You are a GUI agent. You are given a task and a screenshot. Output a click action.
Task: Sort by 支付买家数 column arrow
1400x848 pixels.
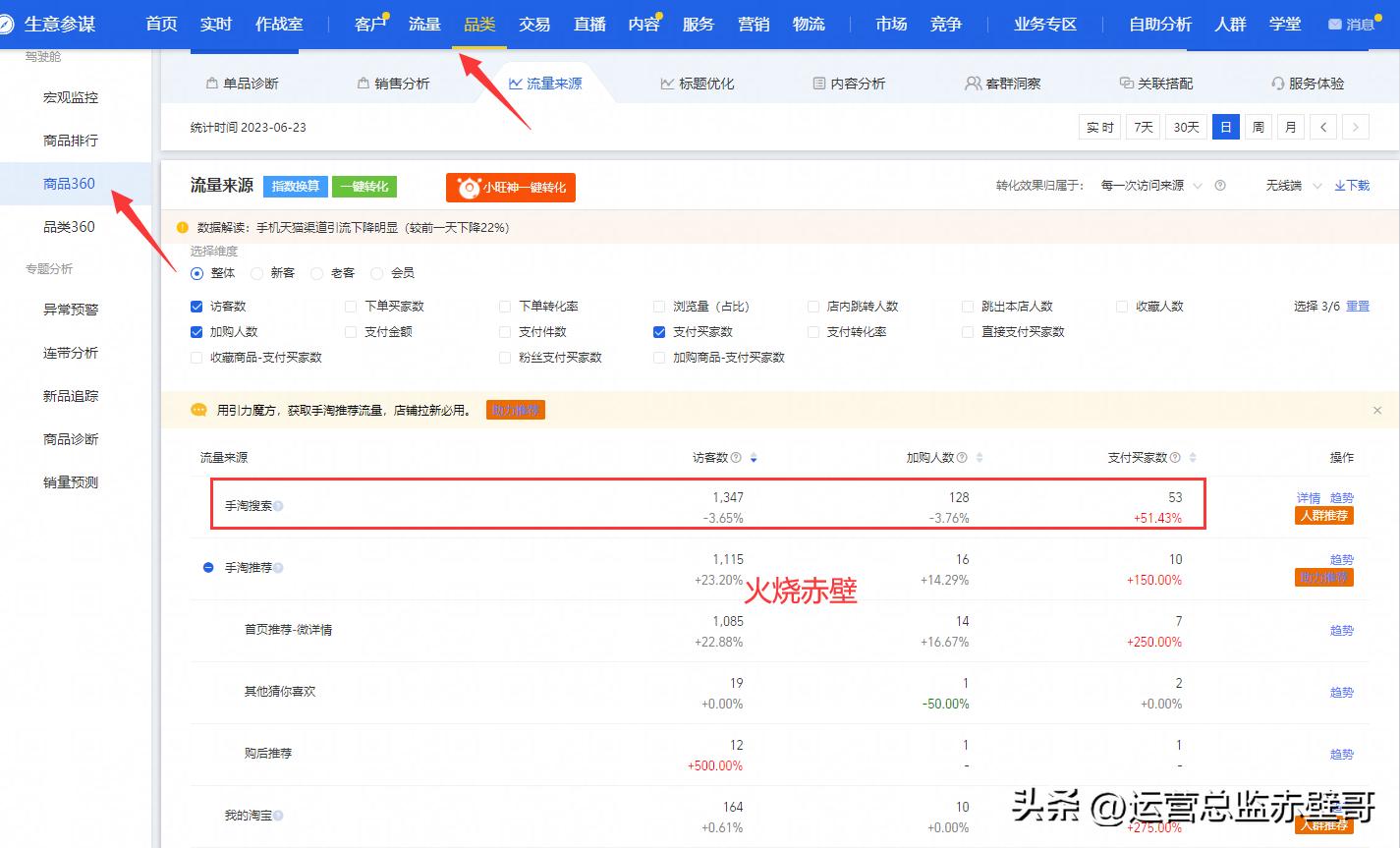pos(1193,458)
